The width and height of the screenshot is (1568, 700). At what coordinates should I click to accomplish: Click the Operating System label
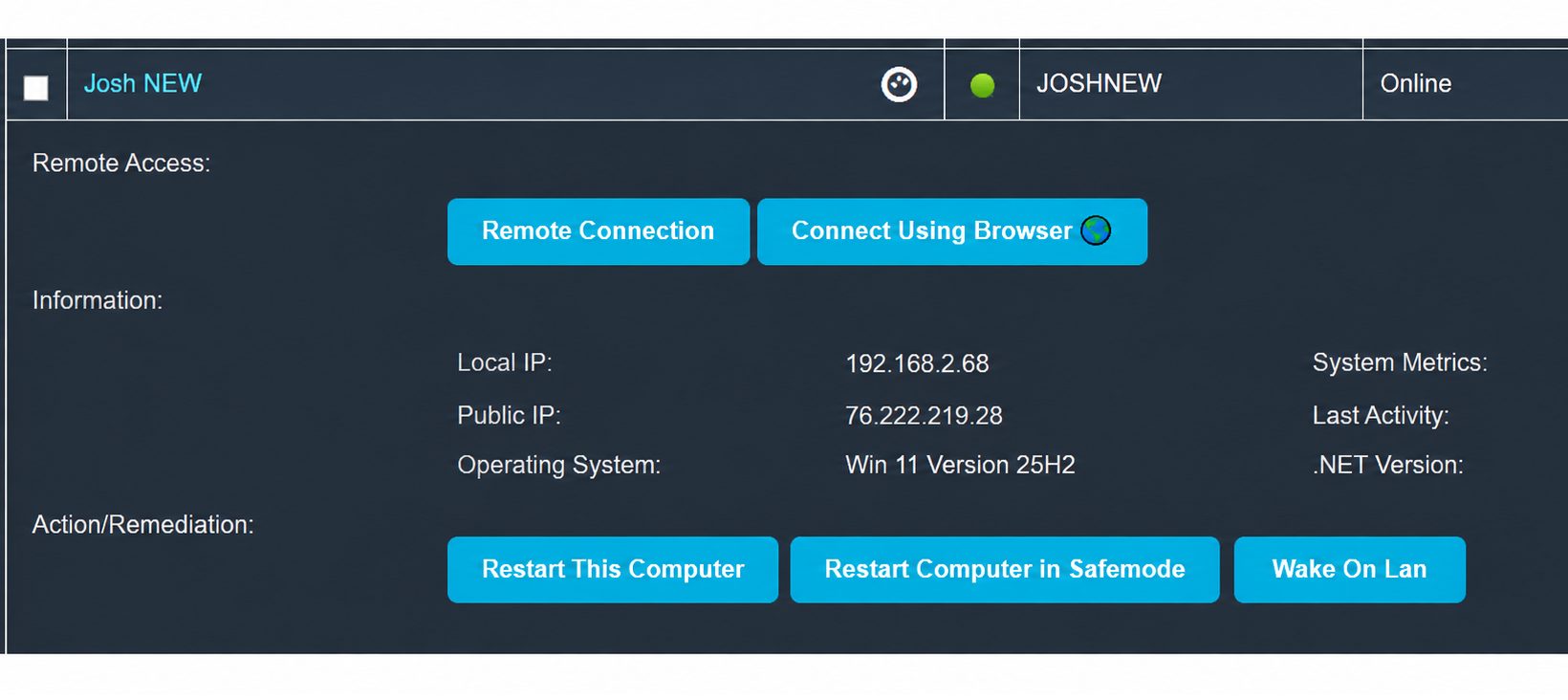click(558, 465)
